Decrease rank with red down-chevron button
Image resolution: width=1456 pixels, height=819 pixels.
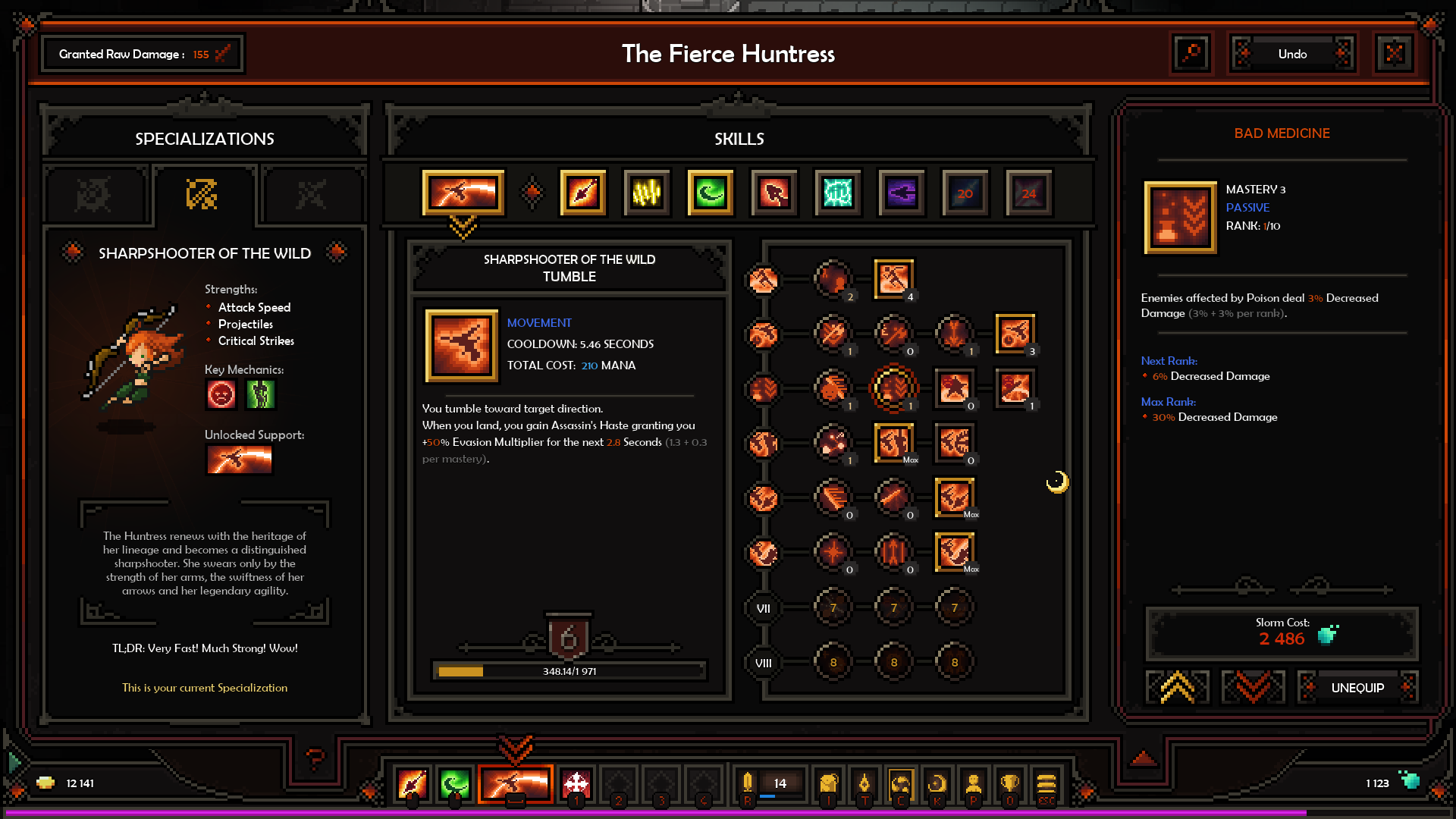click(1254, 688)
